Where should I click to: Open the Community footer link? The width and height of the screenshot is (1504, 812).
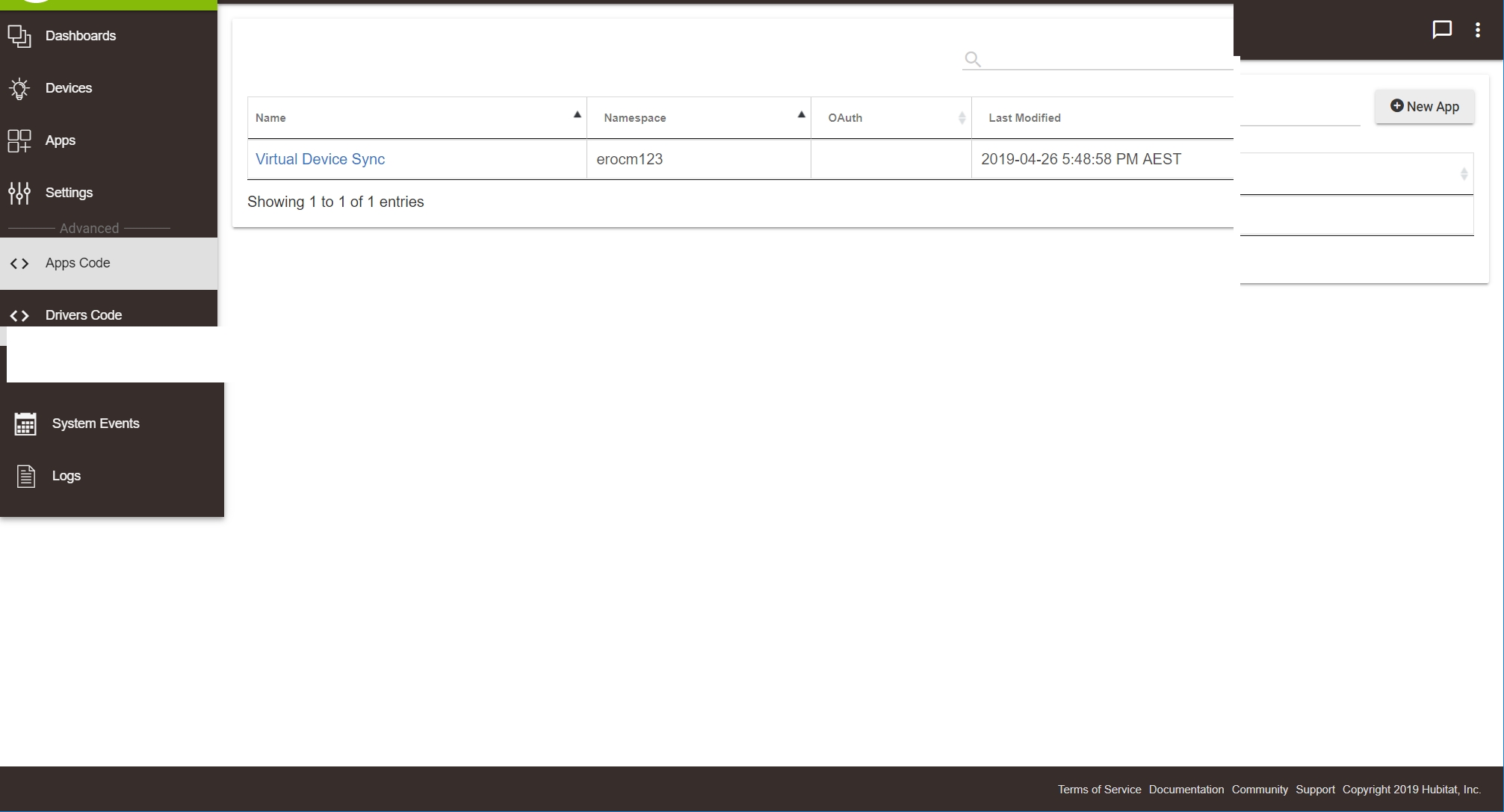1259,790
